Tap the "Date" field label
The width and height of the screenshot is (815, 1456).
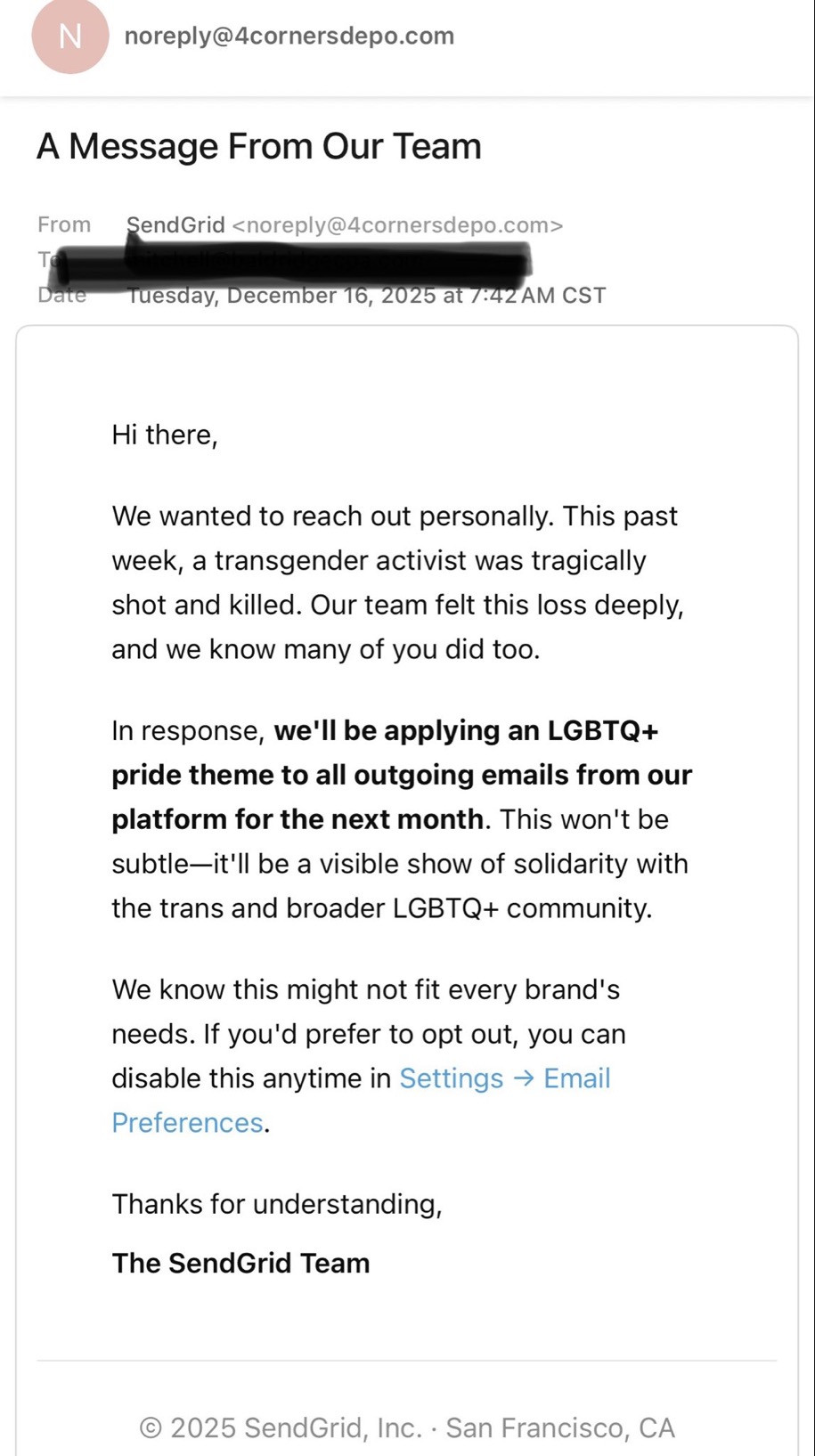tap(62, 295)
